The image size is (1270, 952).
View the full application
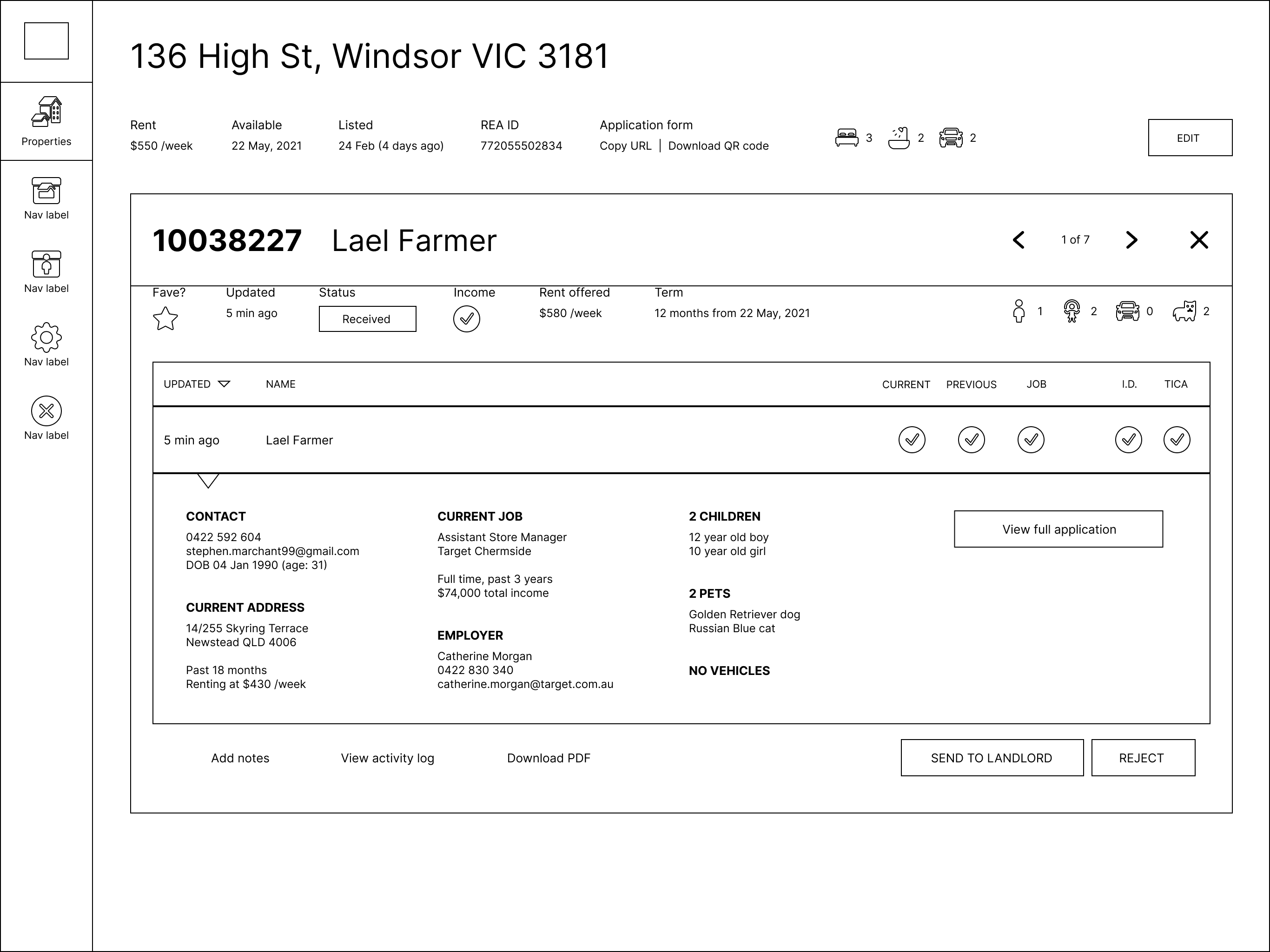1058,529
